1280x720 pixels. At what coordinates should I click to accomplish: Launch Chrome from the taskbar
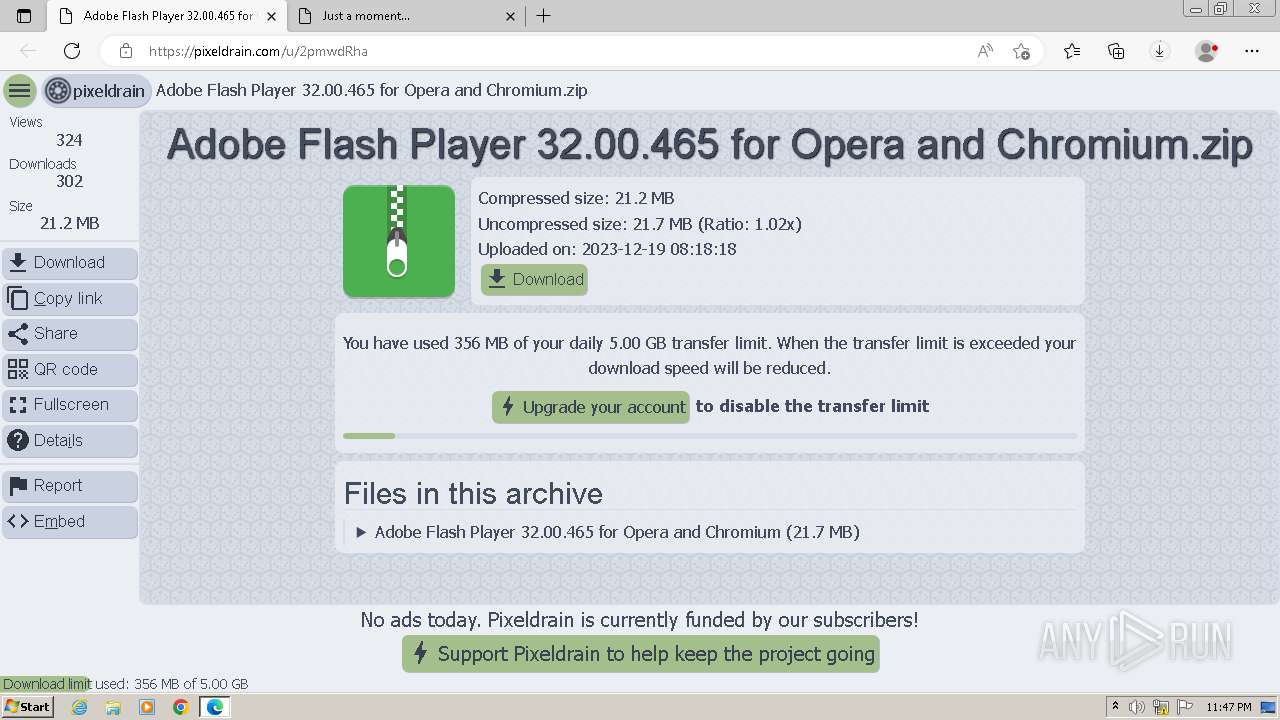181,707
